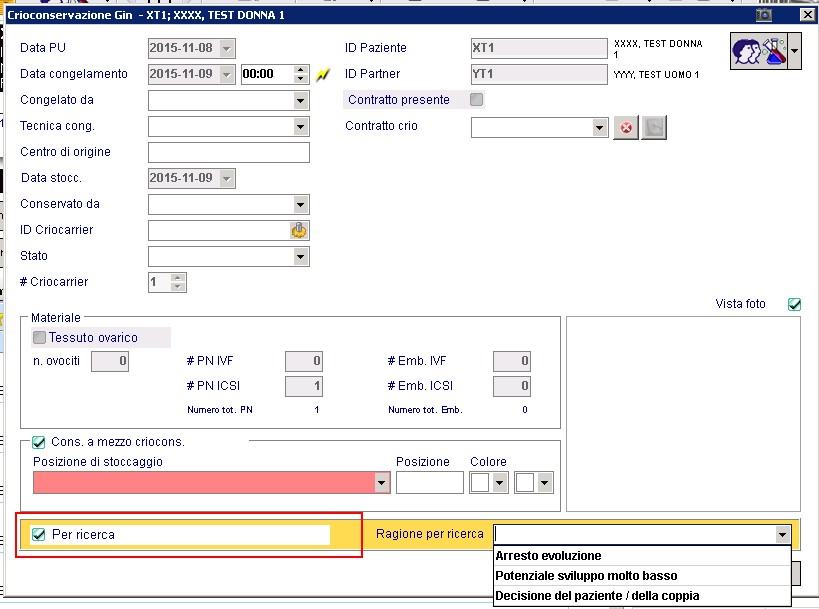
Task: Uncheck the Per ricerca checkbox
Action: (39, 534)
